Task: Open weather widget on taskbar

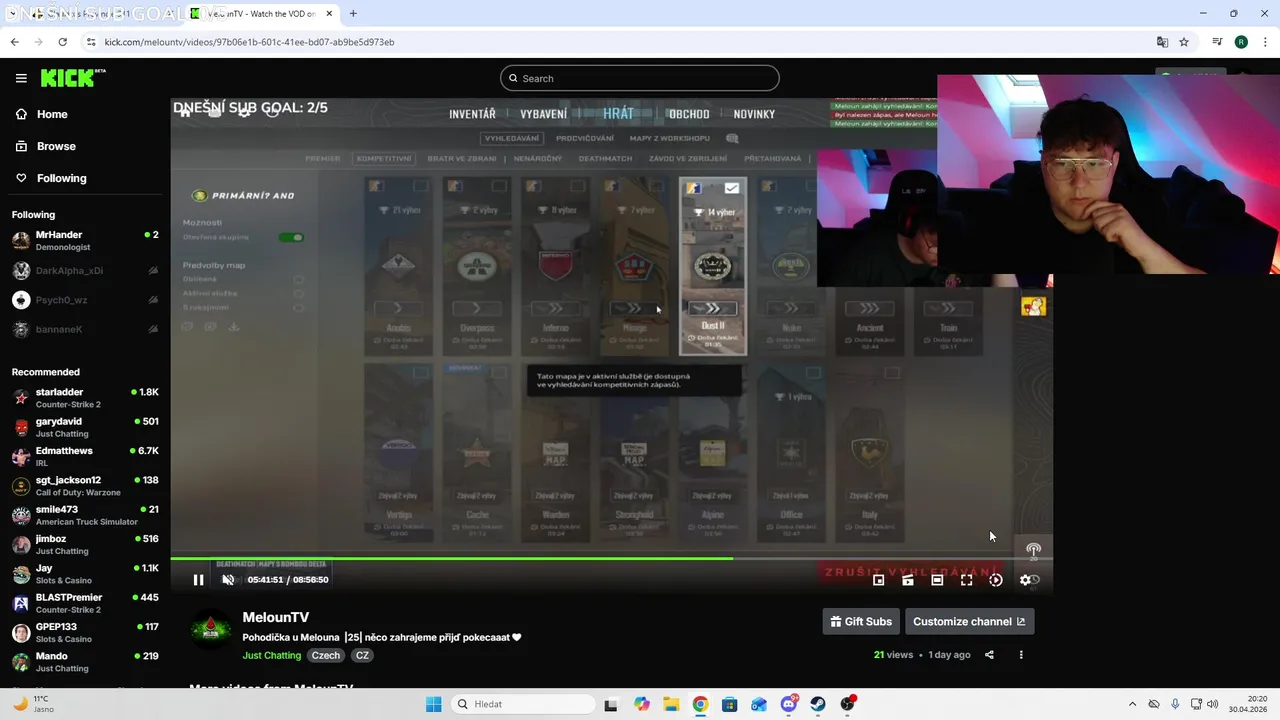Action: 32,704
